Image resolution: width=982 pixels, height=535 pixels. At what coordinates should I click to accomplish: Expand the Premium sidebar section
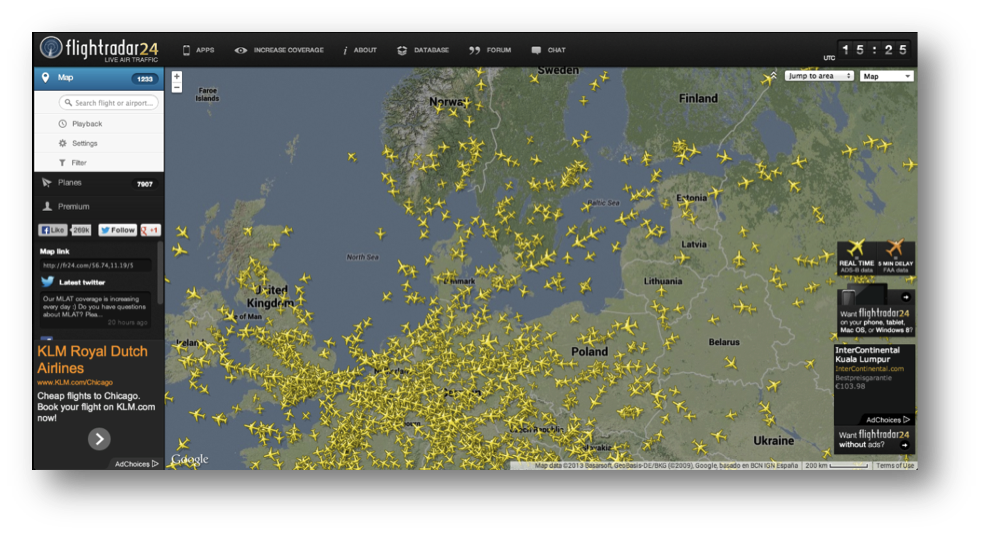click(99, 207)
